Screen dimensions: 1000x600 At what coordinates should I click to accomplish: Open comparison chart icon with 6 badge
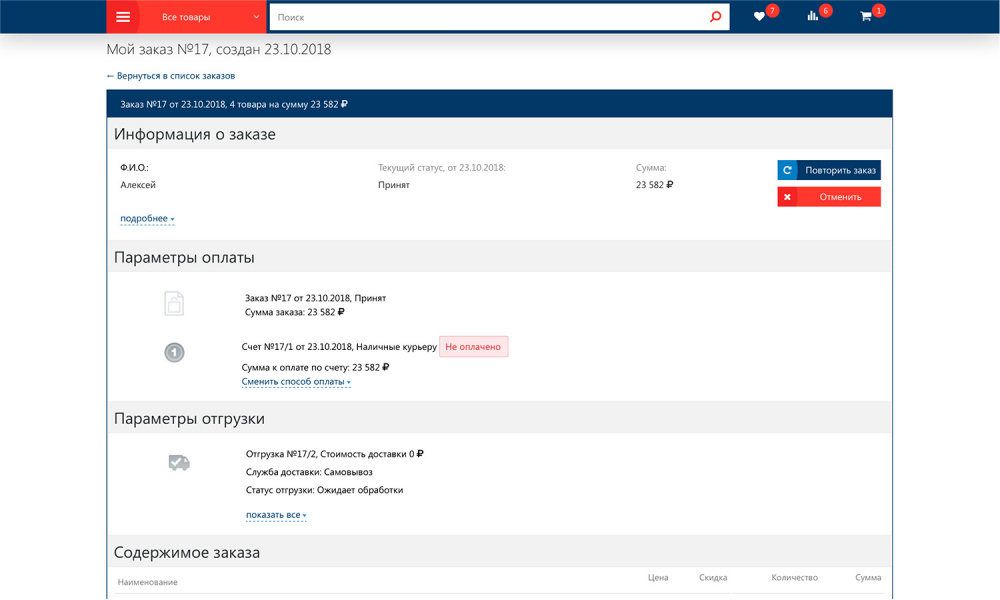(x=813, y=17)
